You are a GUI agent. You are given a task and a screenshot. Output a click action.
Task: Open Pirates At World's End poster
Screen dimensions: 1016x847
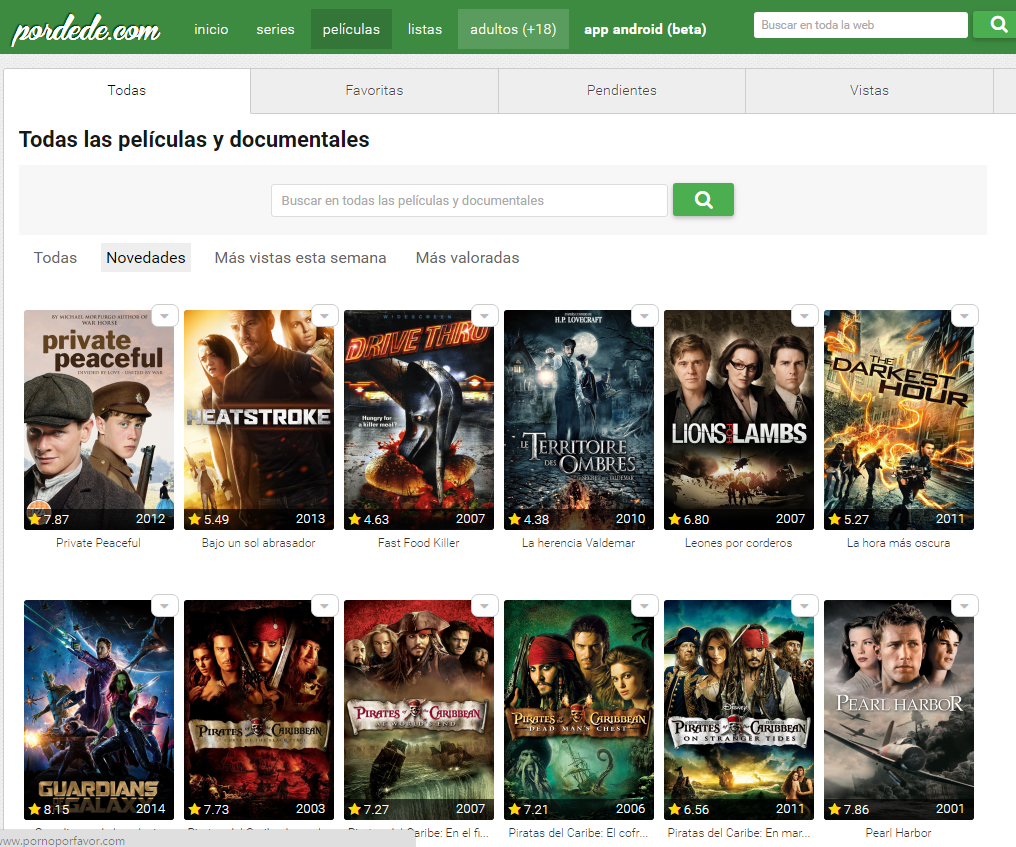419,710
